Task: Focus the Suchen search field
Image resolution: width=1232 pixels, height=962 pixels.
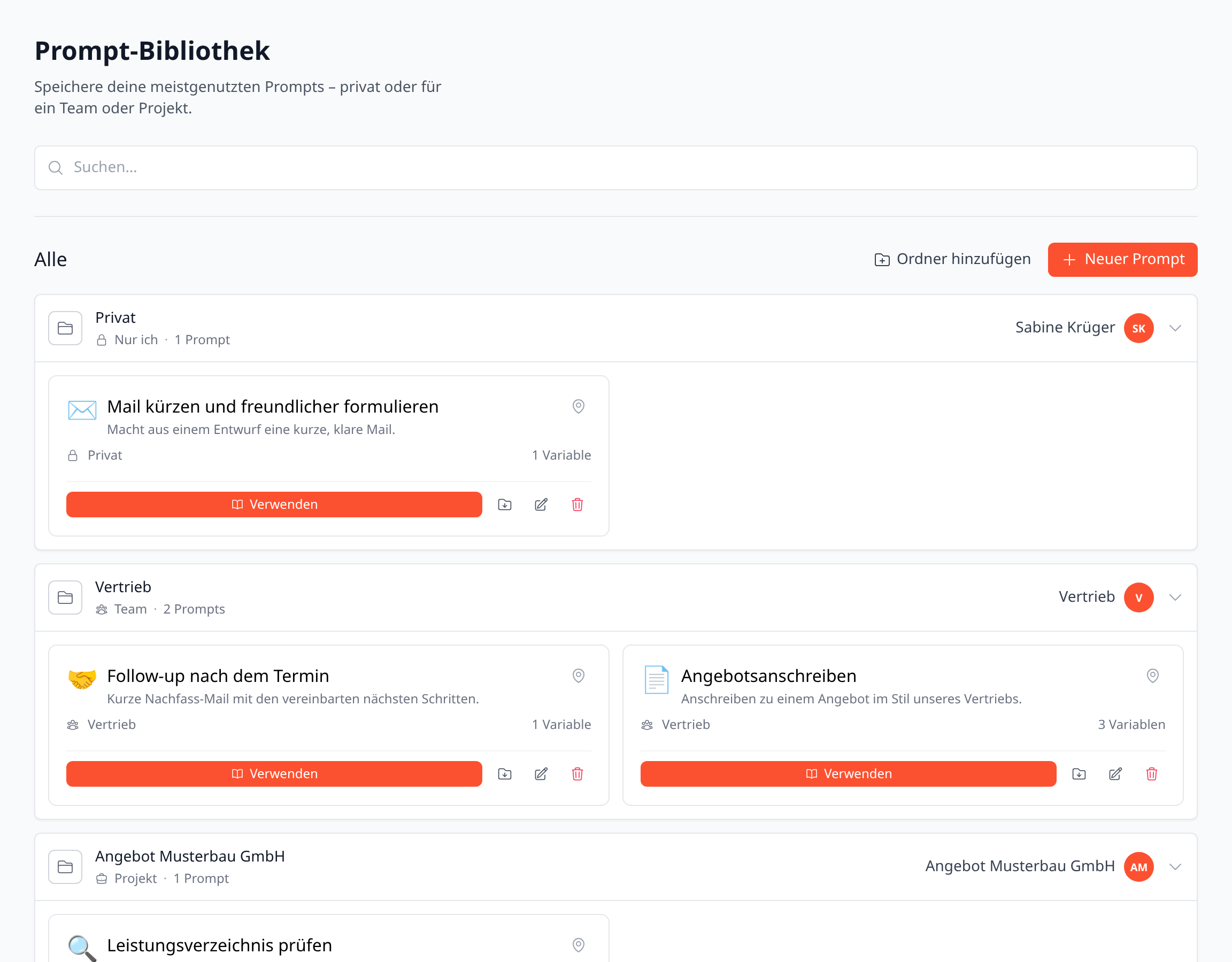Action: pyautogui.click(x=616, y=167)
